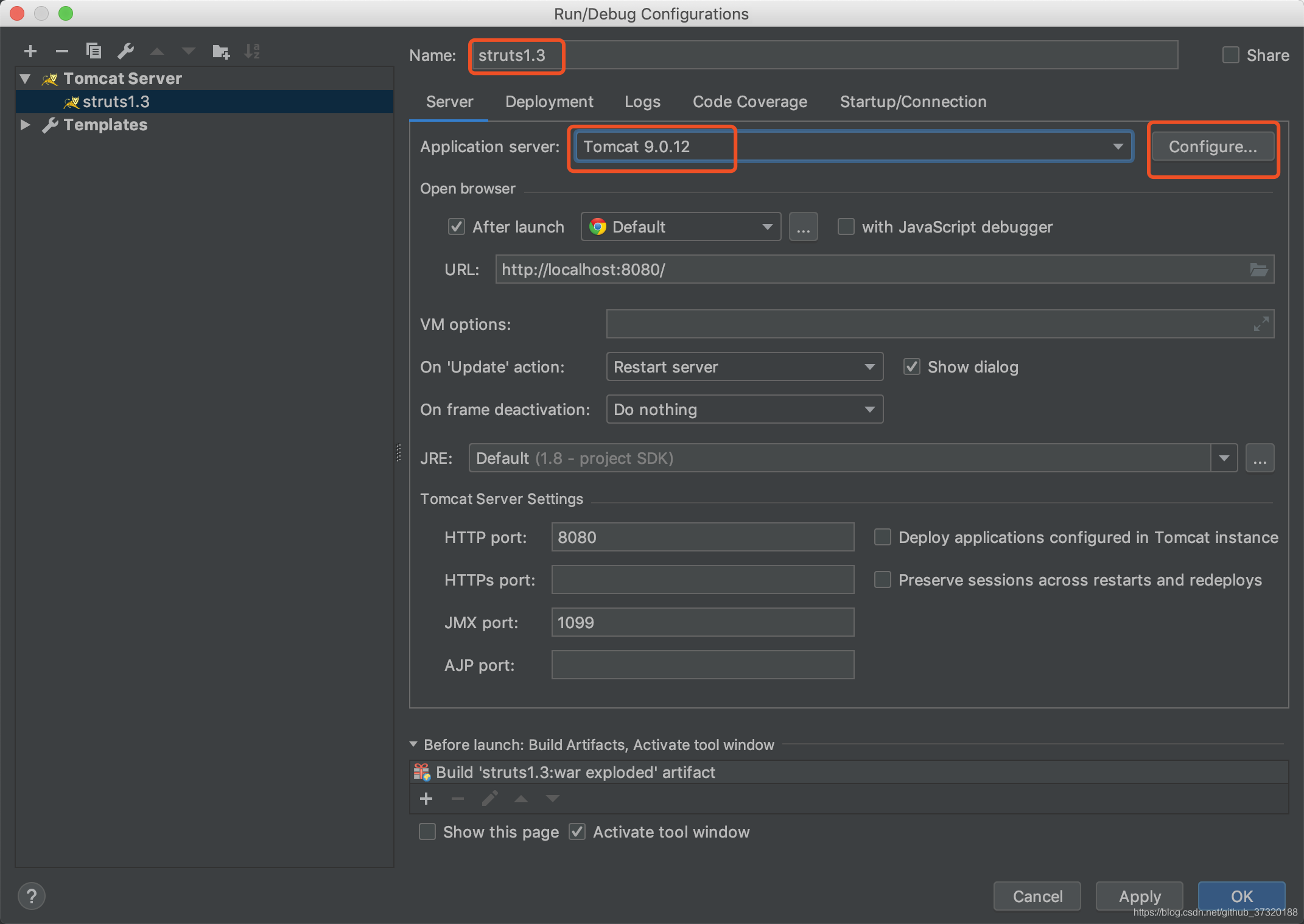
Task: Expand the Templates tree node
Action: point(25,125)
